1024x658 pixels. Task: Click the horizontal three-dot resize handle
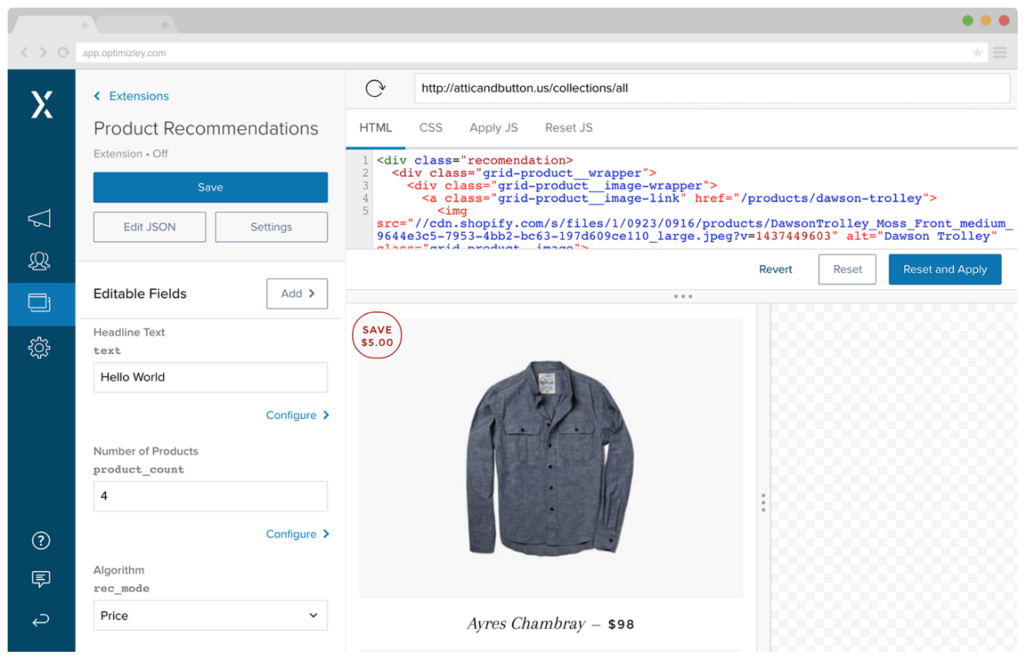(683, 296)
